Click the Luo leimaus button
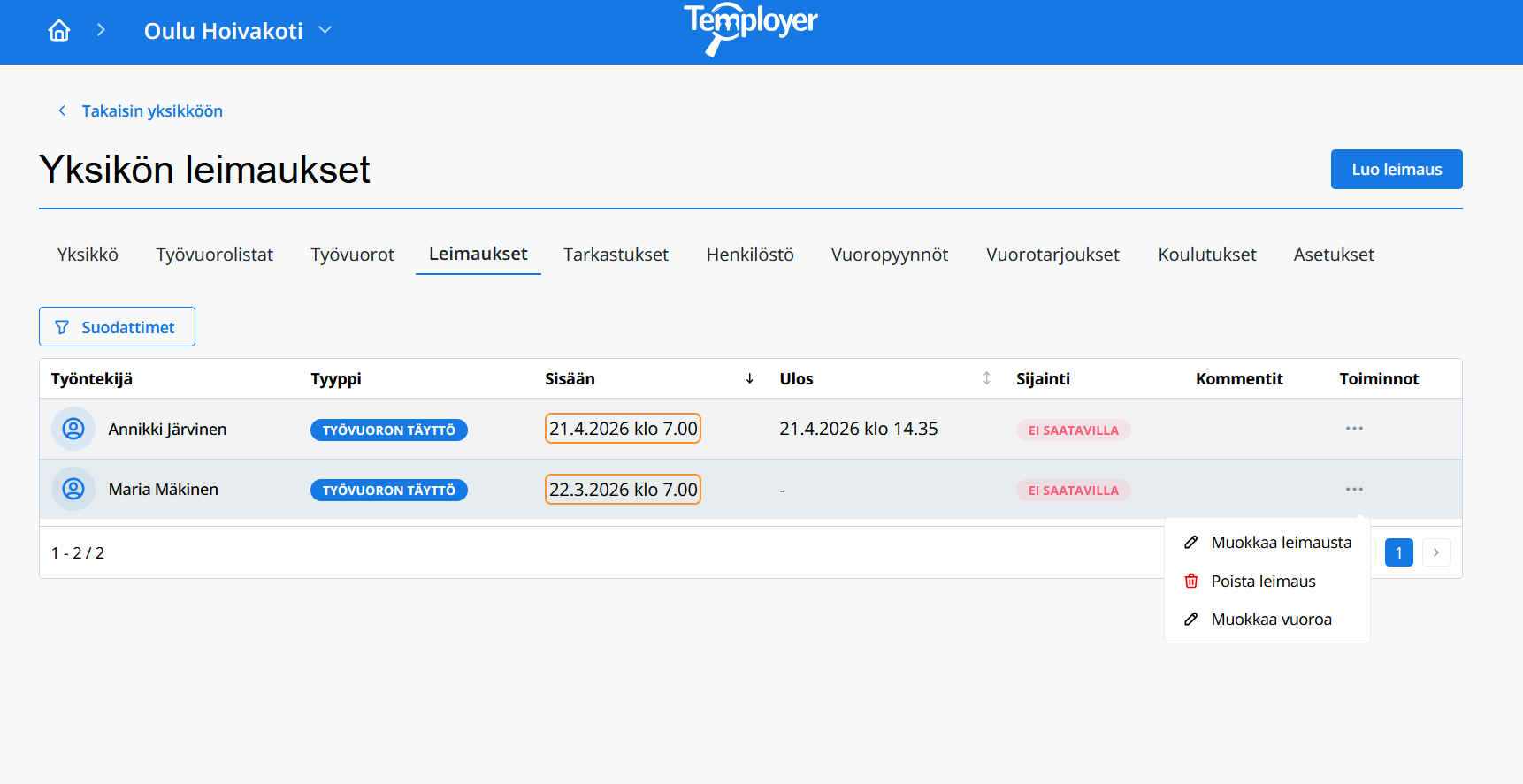This screenshot has width=1523, height=784. (x=1397, y=169)
